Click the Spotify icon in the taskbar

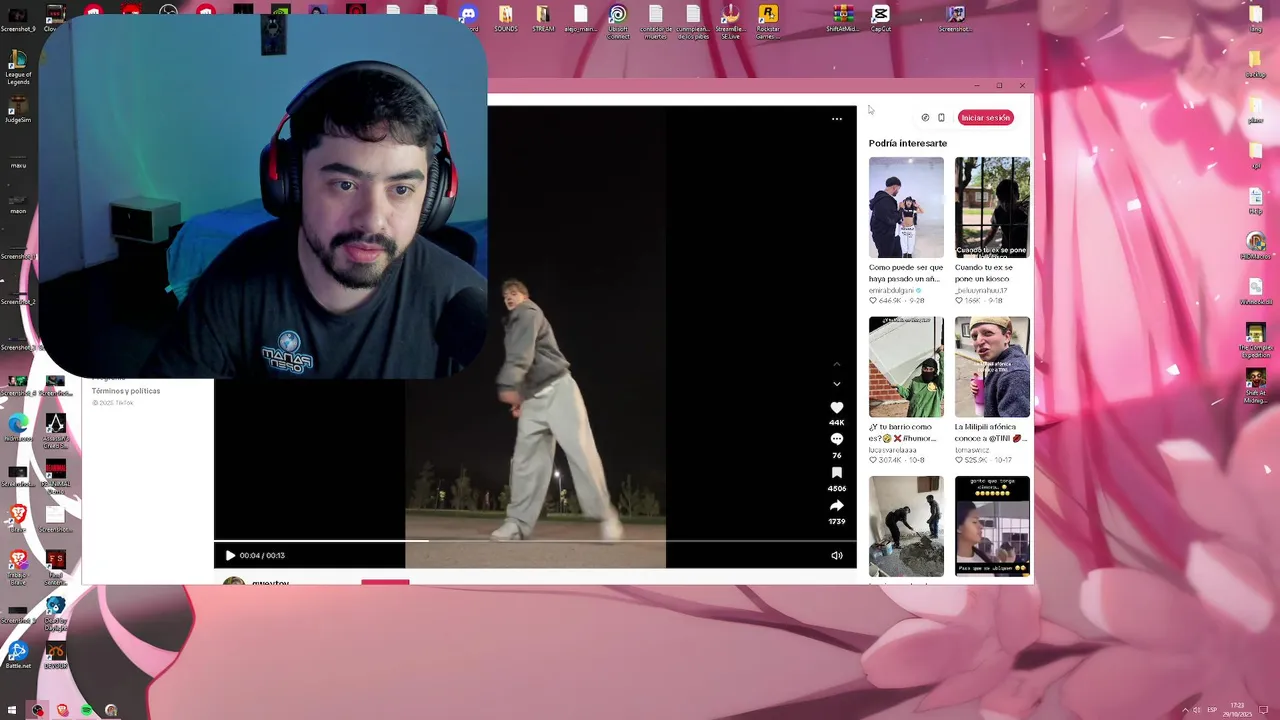(87, 711)
